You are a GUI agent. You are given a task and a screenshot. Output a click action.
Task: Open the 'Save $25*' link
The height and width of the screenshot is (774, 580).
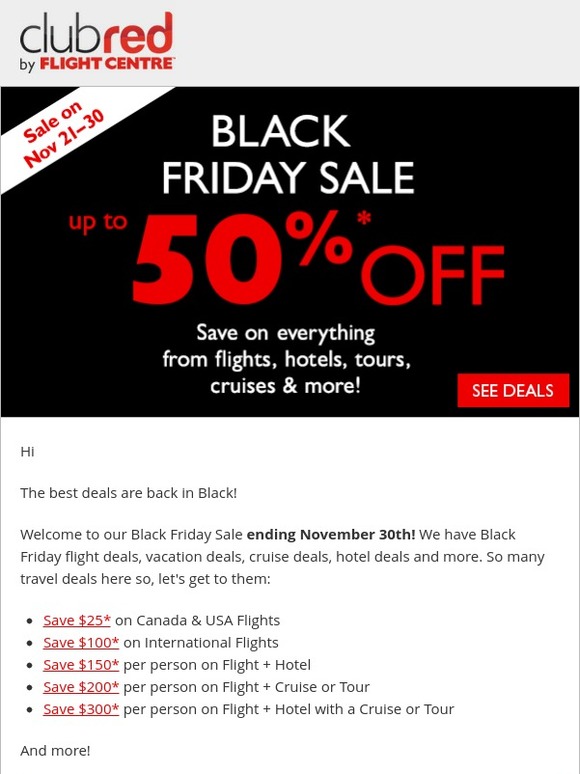(x=77, y=620)
